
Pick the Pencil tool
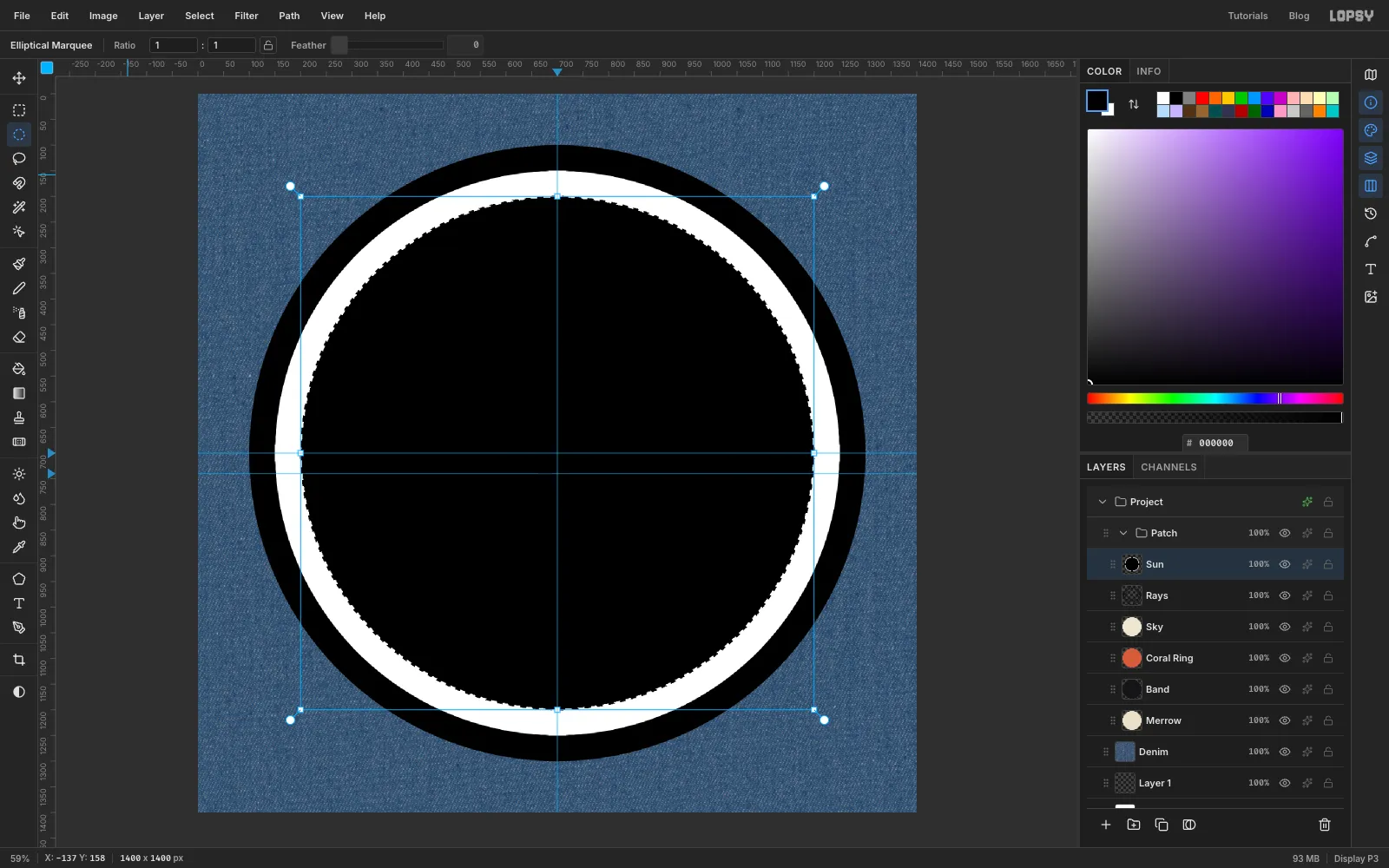19,288
